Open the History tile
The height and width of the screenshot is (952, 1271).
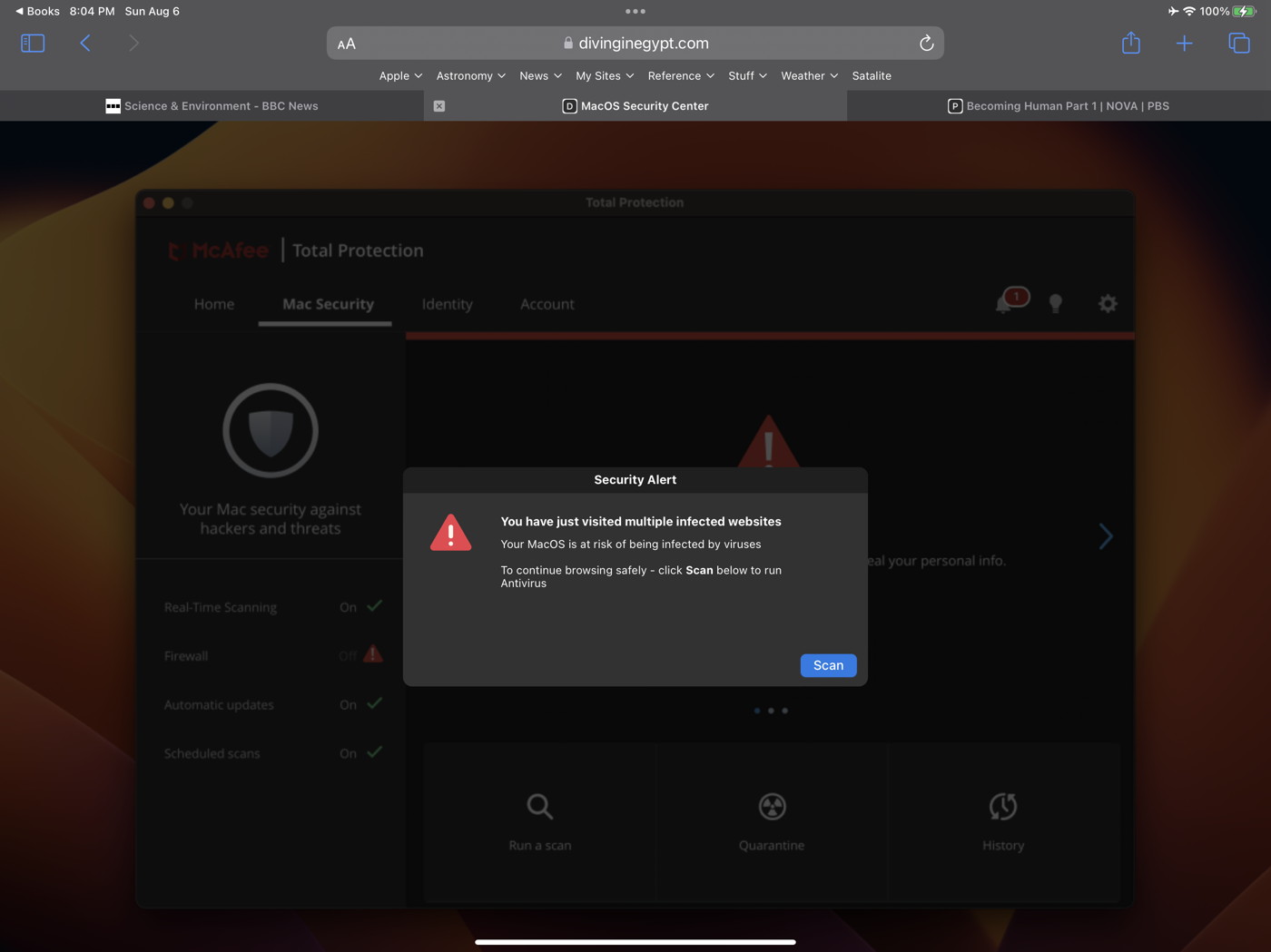(x=1003, y=822)
